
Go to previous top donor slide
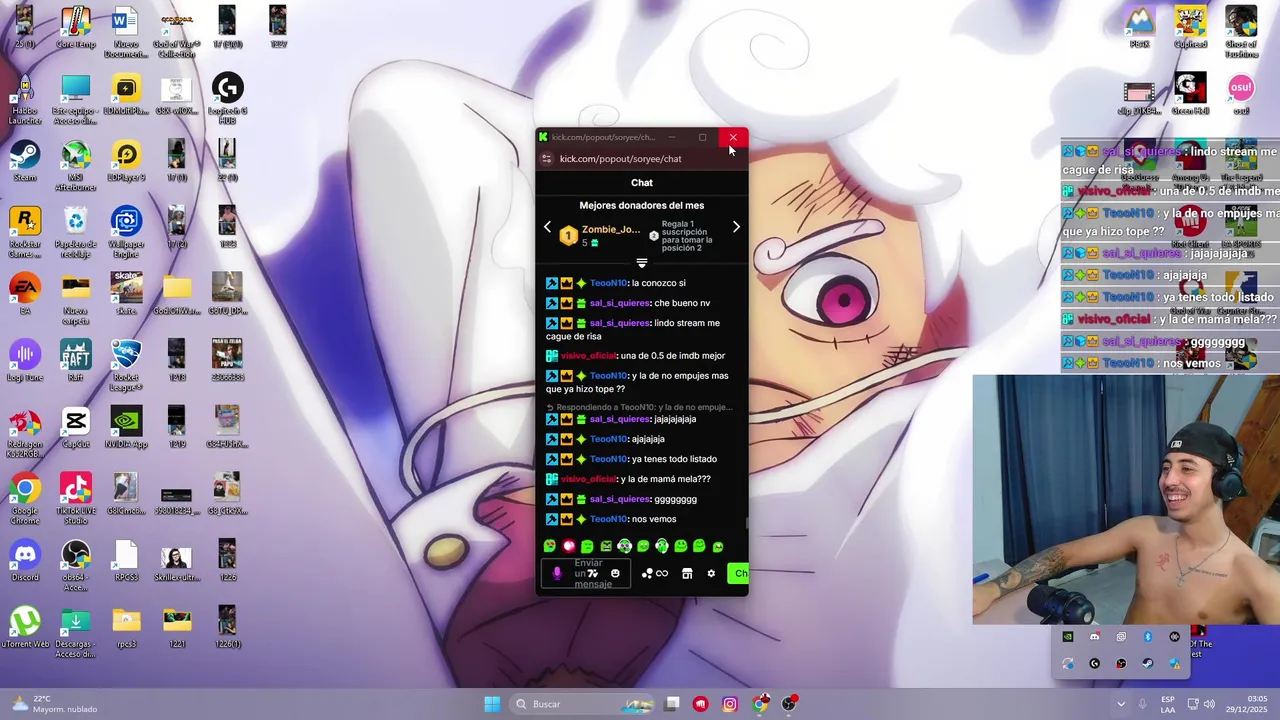click(547, 228)
